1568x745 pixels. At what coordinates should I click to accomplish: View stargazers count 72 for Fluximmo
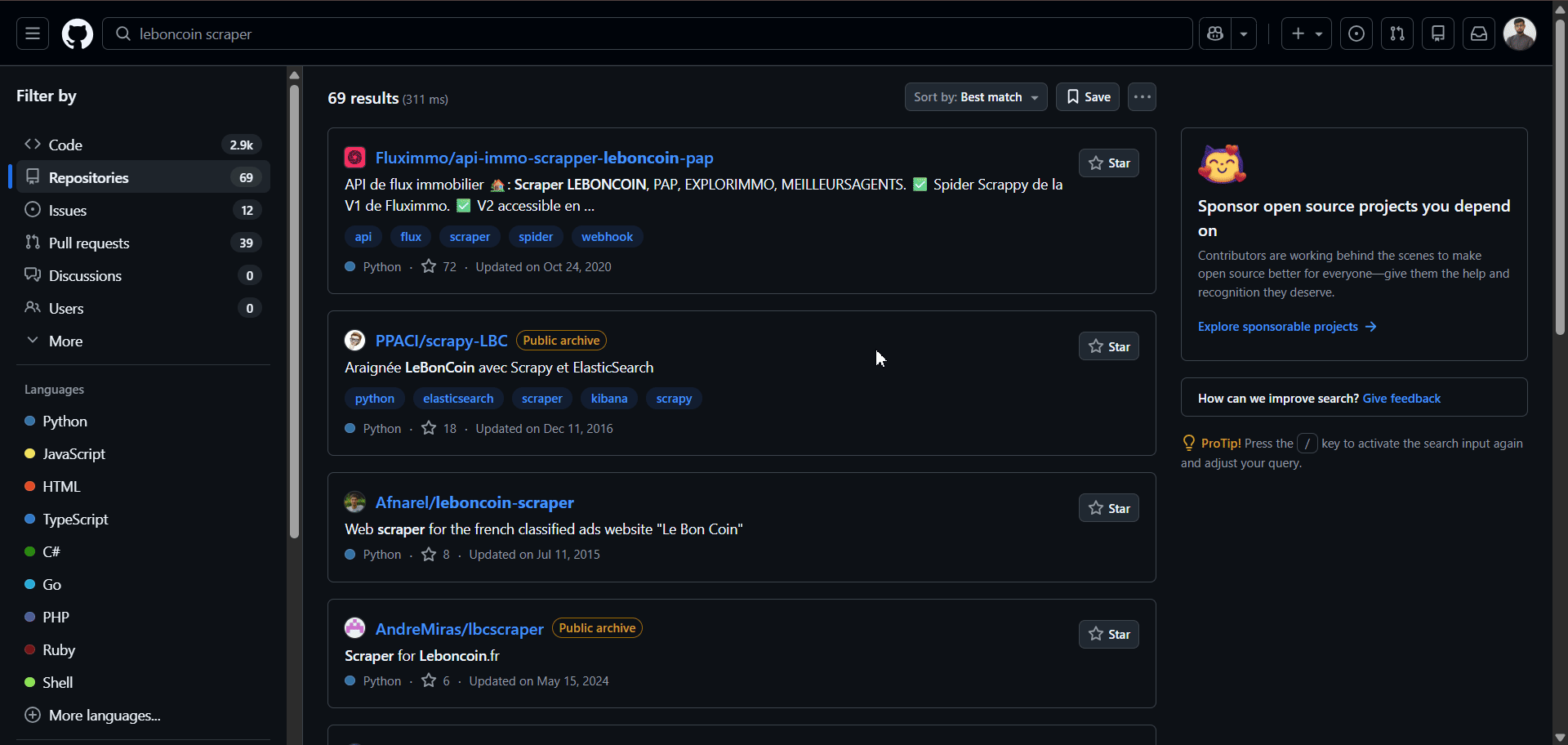tap(439, 266)
